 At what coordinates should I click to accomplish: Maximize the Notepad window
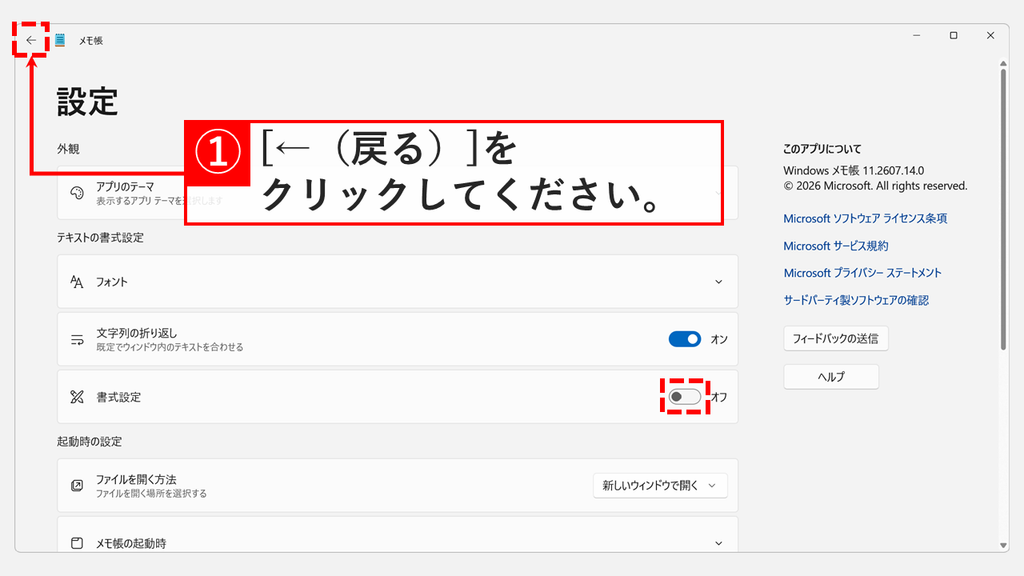point(953,35)
